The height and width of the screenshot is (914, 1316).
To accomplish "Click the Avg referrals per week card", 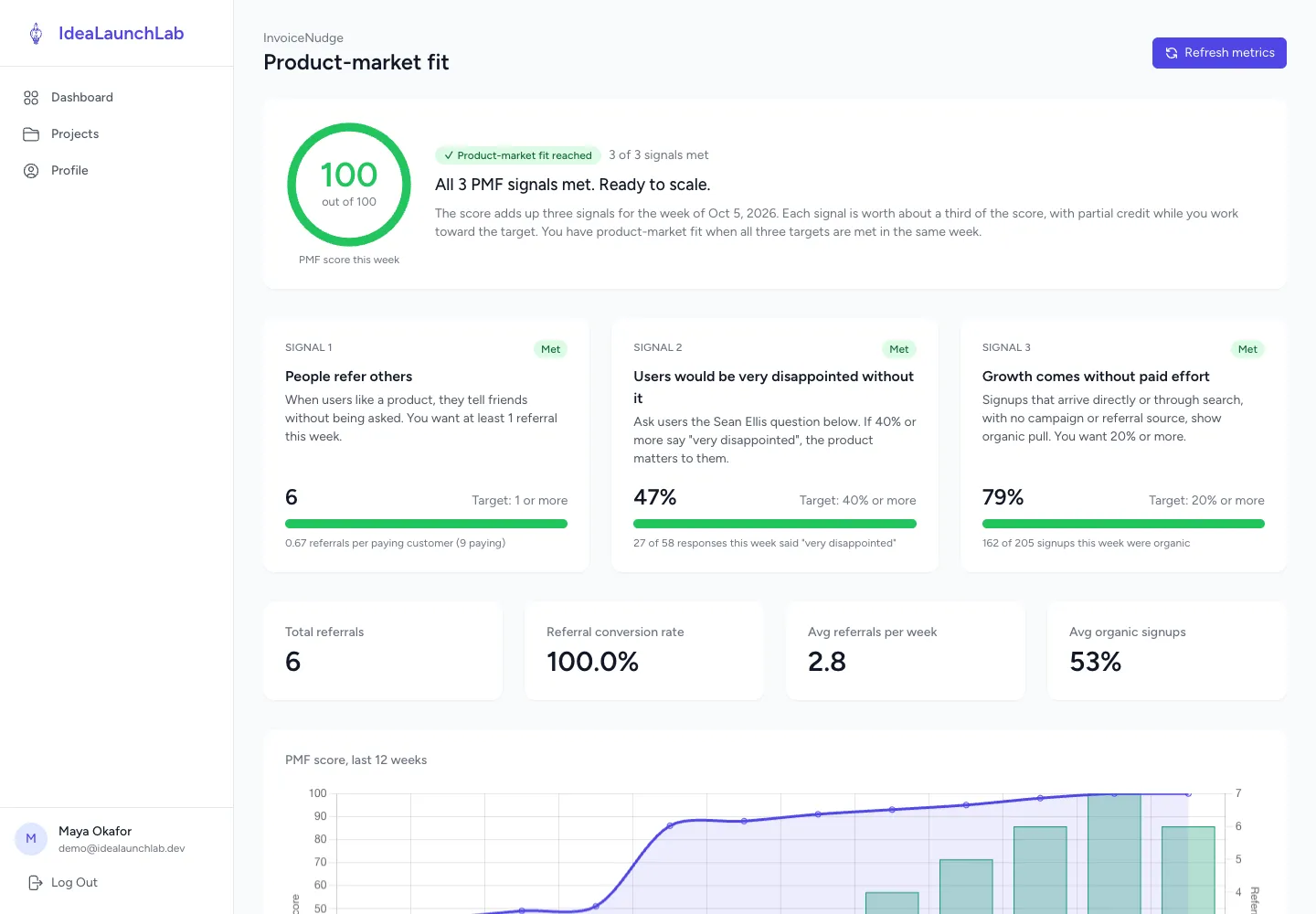I will 906,651.
